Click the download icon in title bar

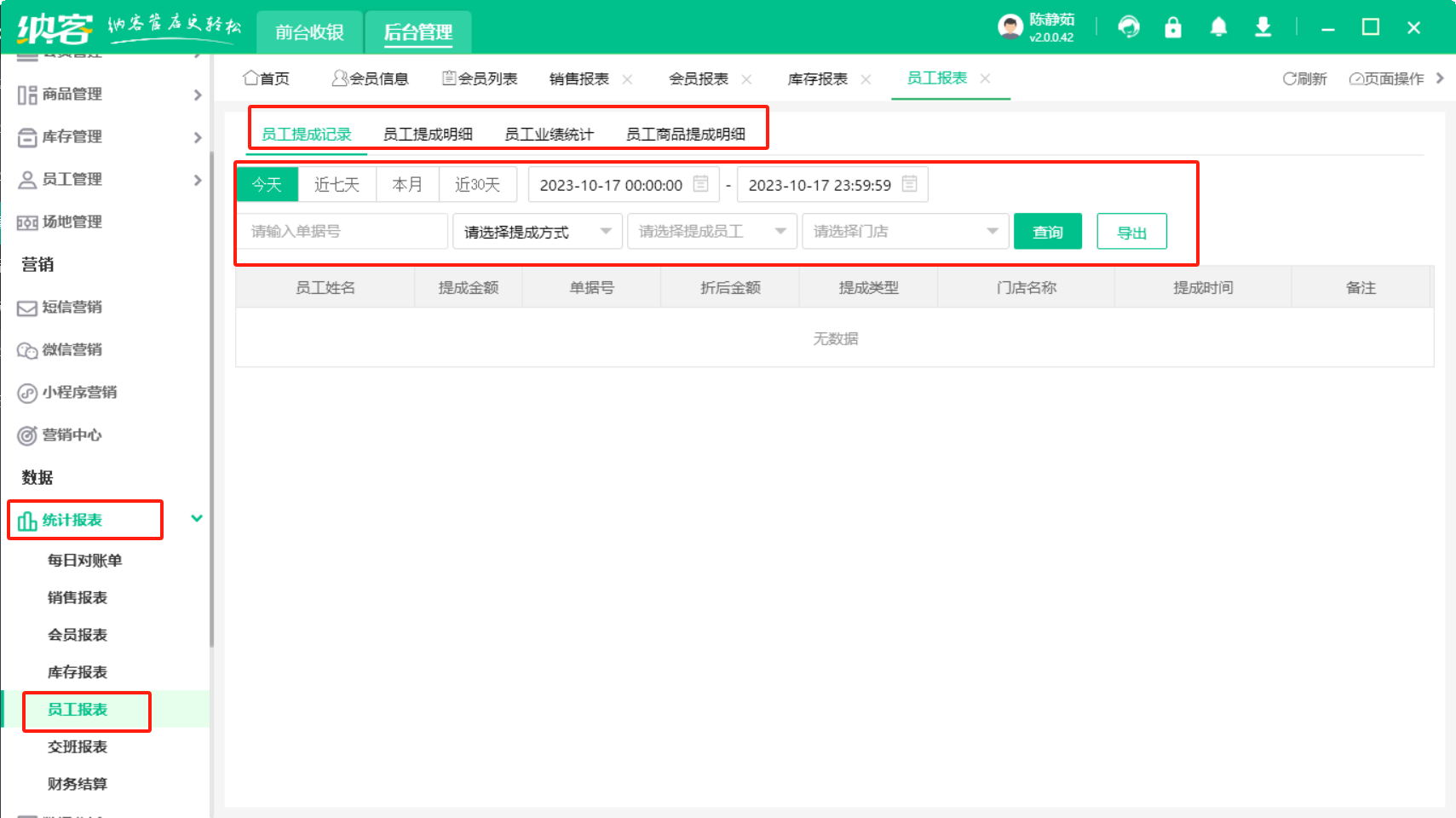point(1263,27)
